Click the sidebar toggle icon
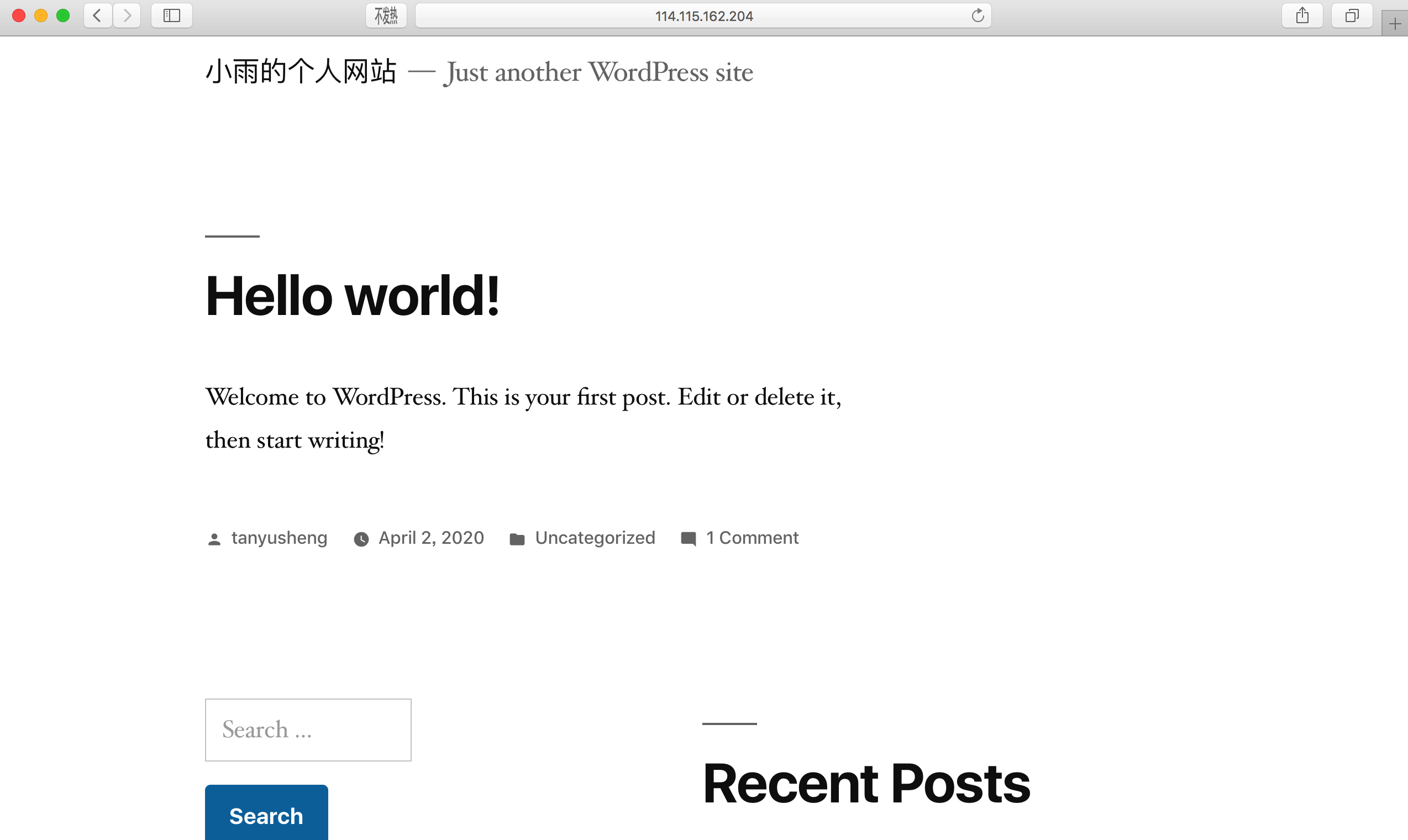This screenshot has height=840, width=1408. [x=171, y=15]
